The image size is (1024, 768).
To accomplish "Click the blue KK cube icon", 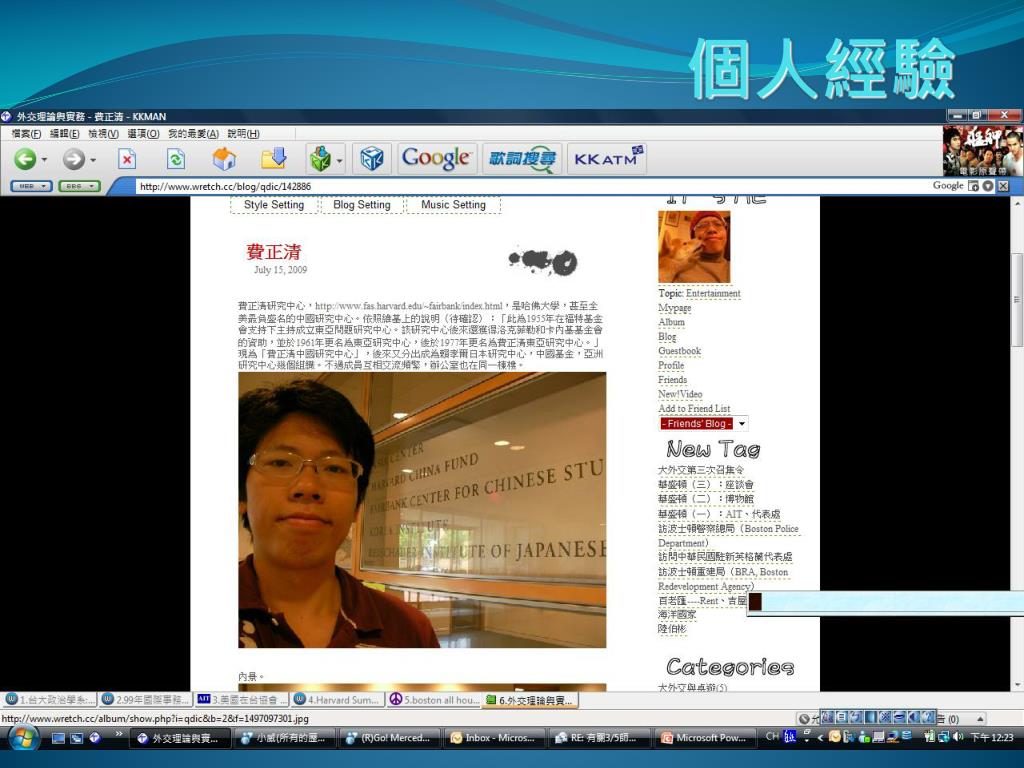I will pos(372,159).
